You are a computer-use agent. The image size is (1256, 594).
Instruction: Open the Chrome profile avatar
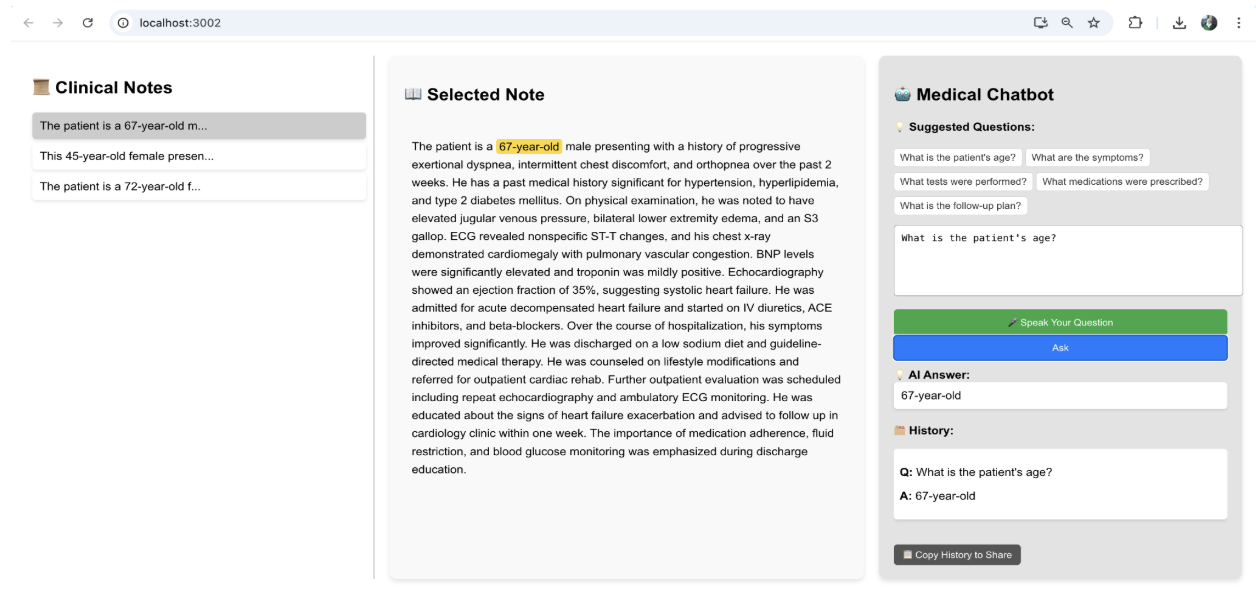(1209, 23)
